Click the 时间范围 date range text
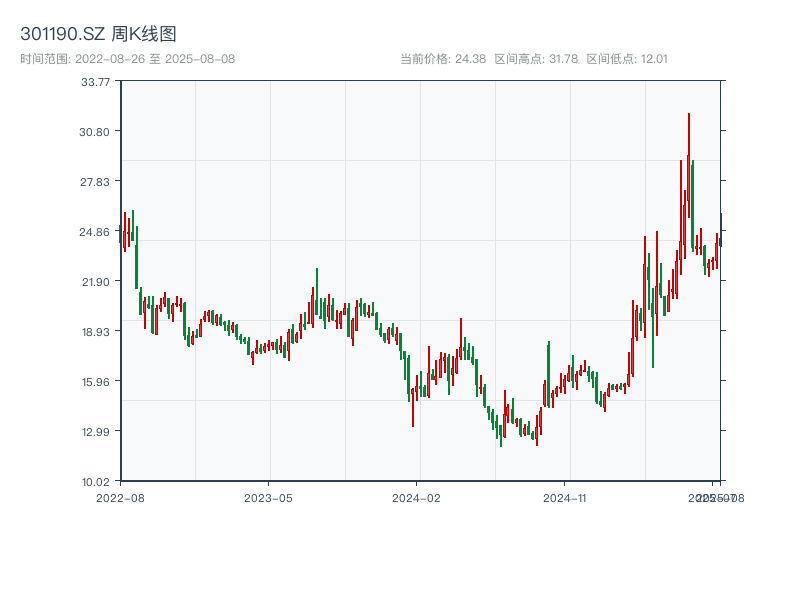 click(x=127, y=59)
